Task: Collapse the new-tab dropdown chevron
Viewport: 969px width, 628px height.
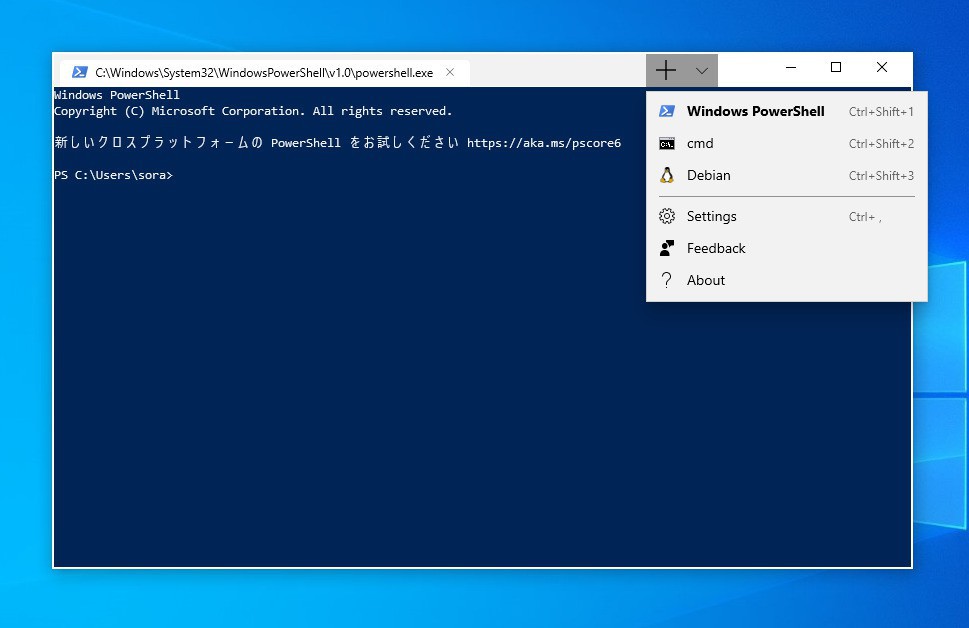Action: 701,70
